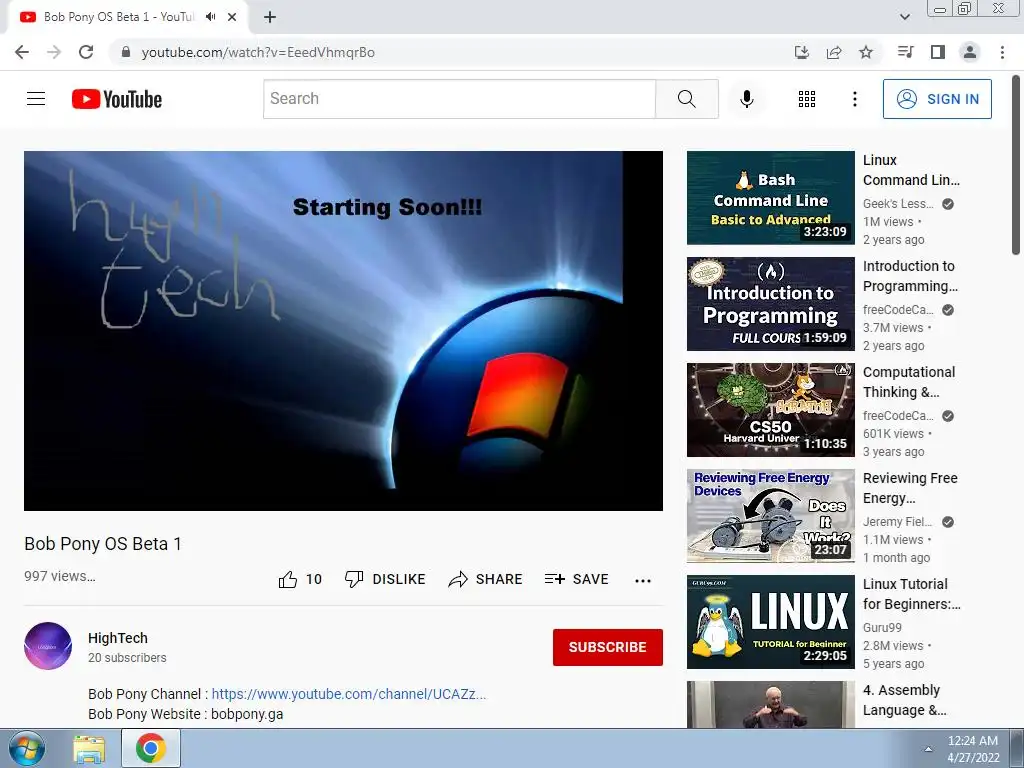1024x768 pixels.
Task: Open Reviewing Free Energy title link
Action: pos(910,488)
